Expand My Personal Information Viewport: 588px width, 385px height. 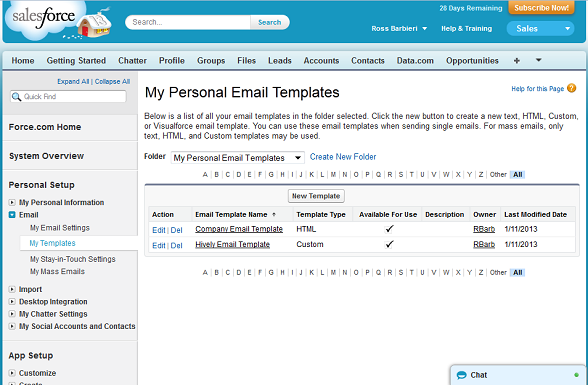tap(12, 202)
